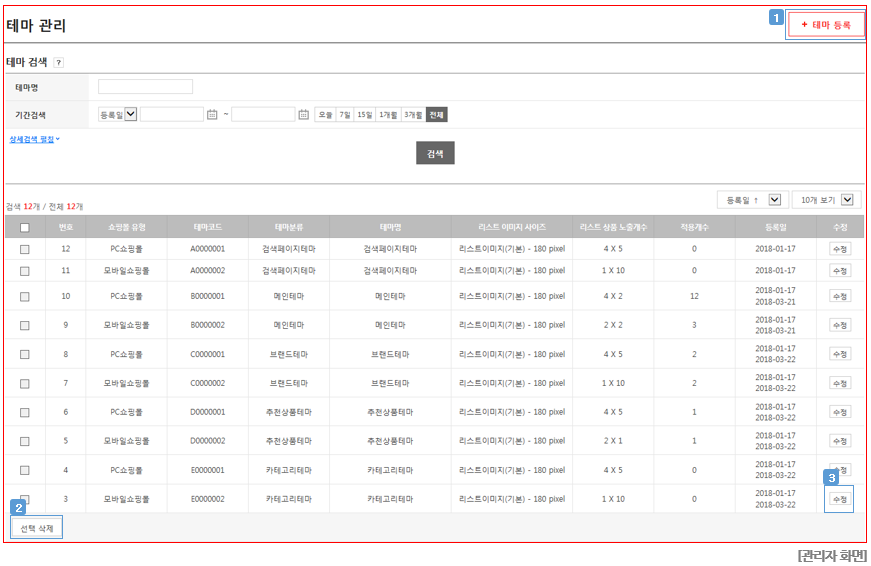Click the theme code cell B0000001

[208, 296]
